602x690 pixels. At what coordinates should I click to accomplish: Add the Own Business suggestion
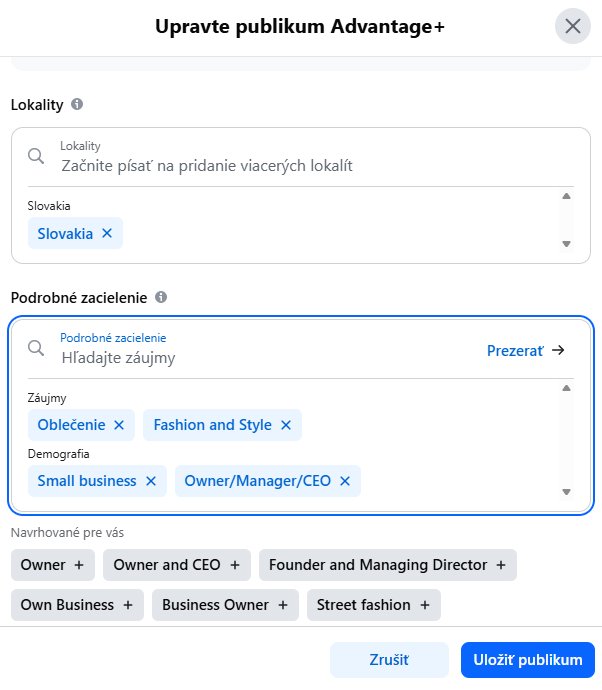point(77,605)
